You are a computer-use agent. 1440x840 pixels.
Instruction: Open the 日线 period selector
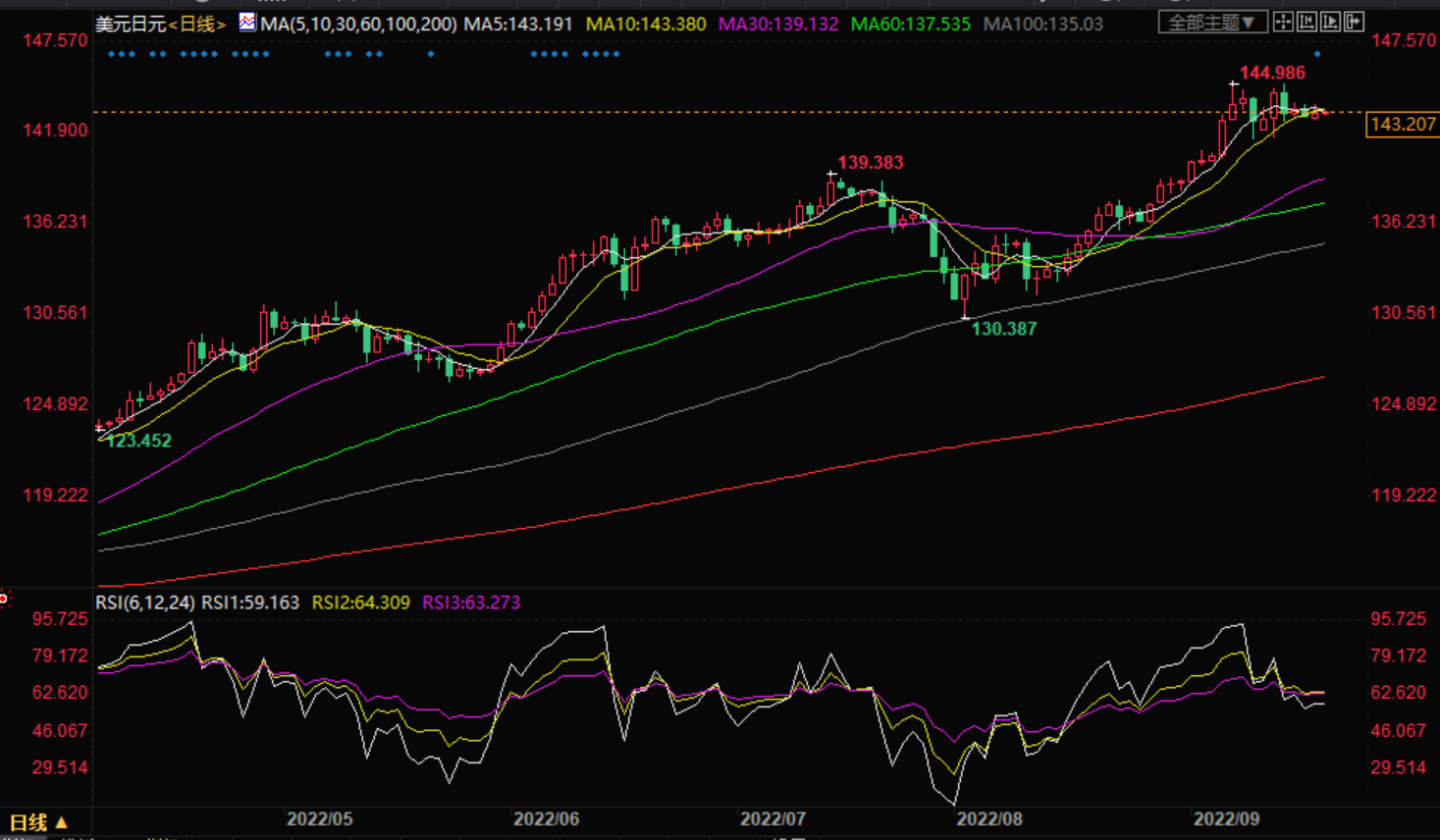point(38,822)
